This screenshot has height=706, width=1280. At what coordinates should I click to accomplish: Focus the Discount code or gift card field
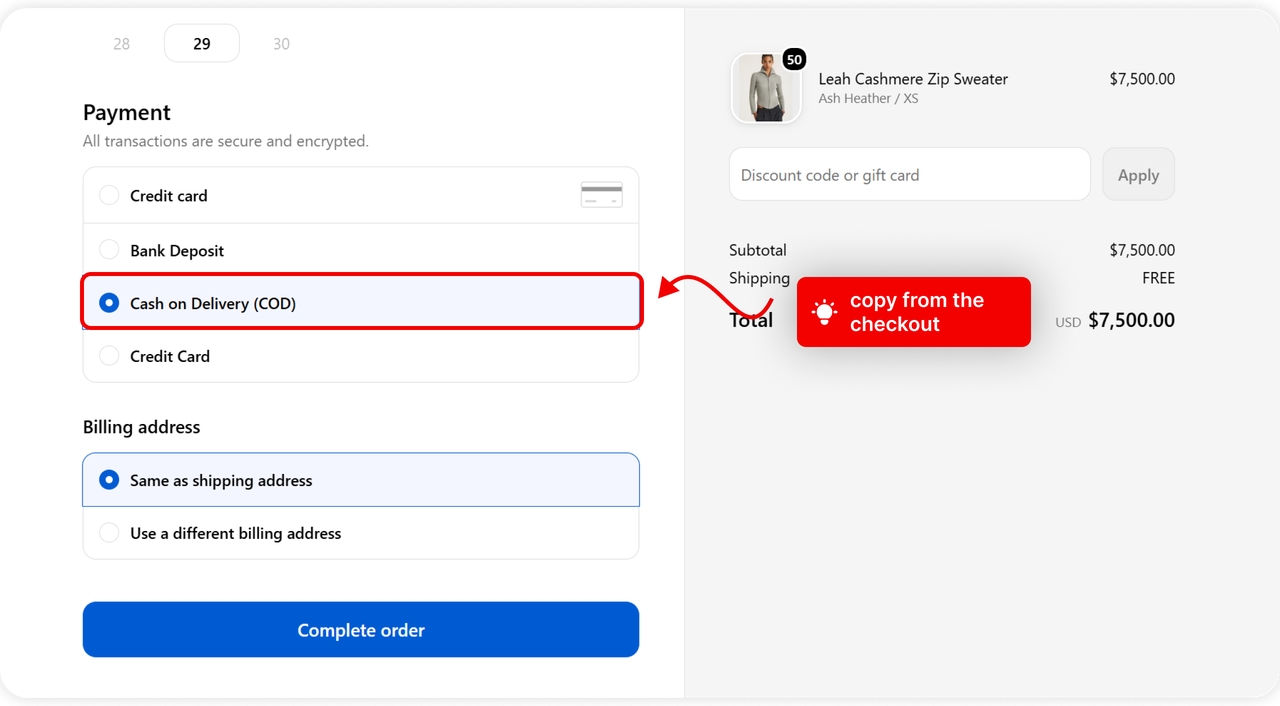click(910, 175)
